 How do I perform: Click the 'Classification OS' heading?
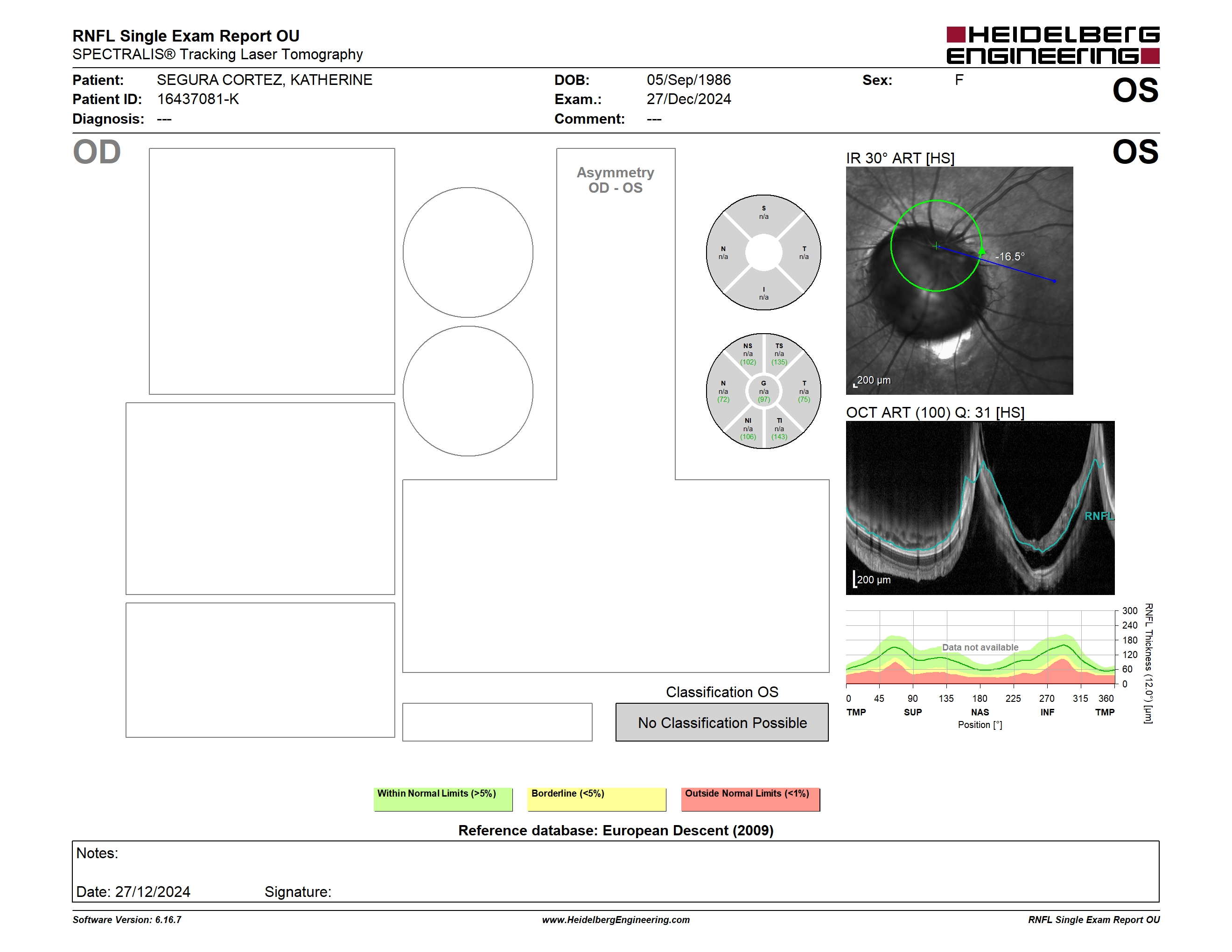tap(722, 692)
